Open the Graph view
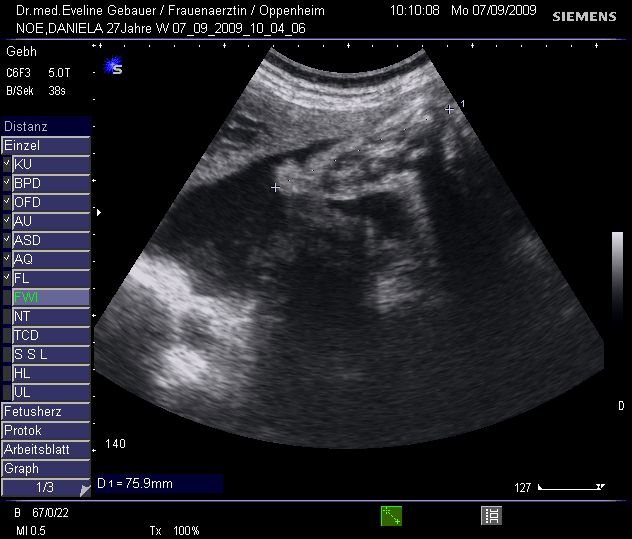Viewport: 632px width, 539px height. [x=46, y=468]
